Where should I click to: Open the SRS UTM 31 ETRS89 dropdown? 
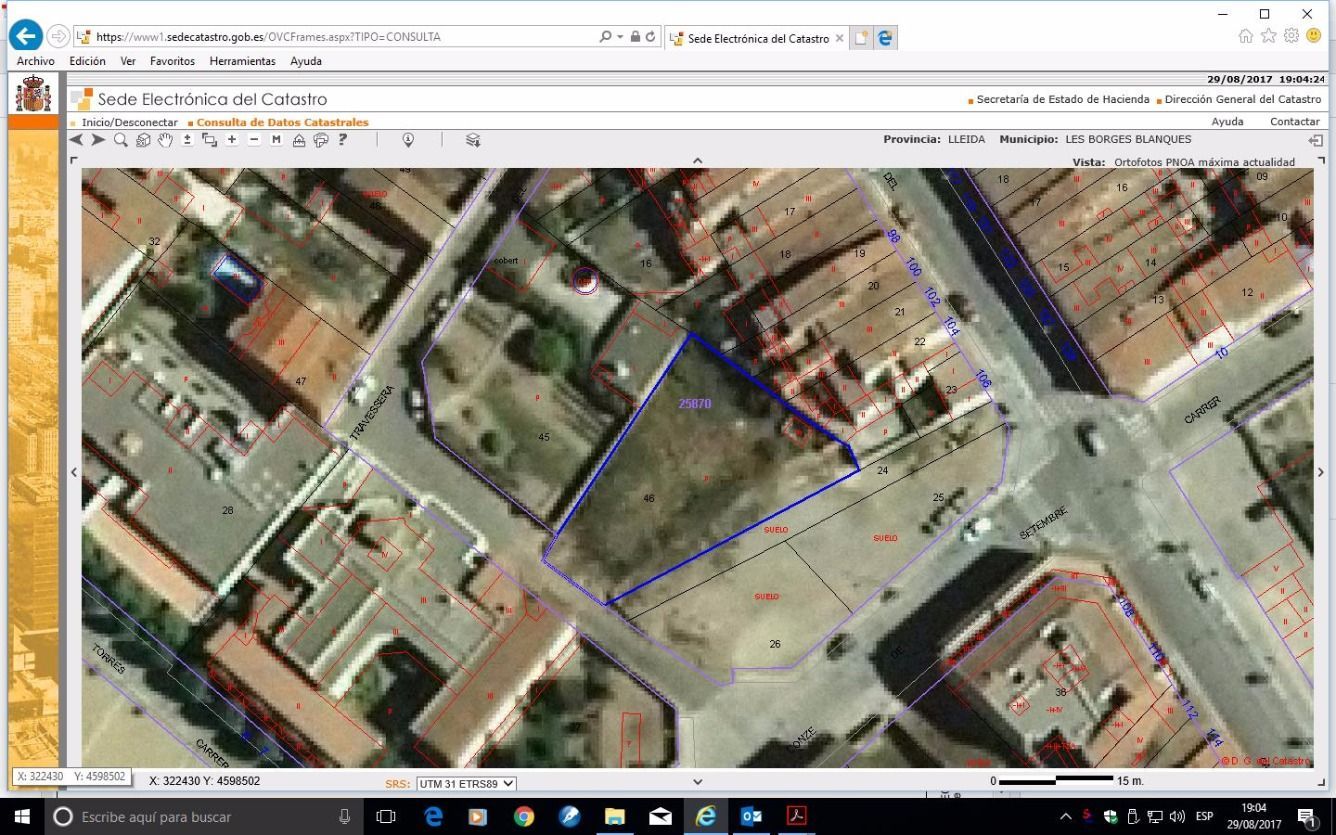coord(466,784)
